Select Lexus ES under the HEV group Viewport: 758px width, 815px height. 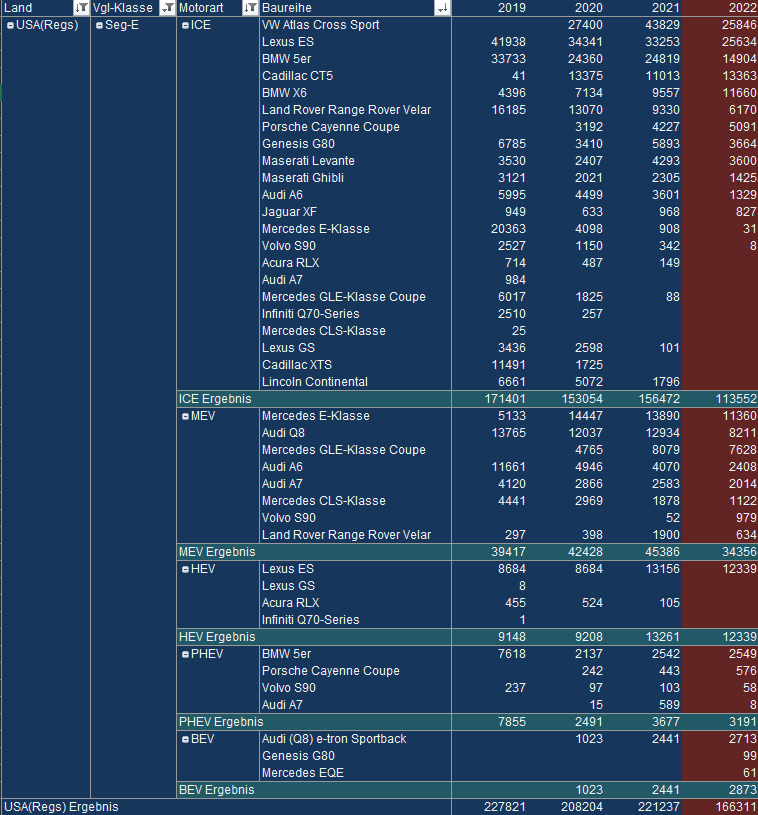(288, 569)
